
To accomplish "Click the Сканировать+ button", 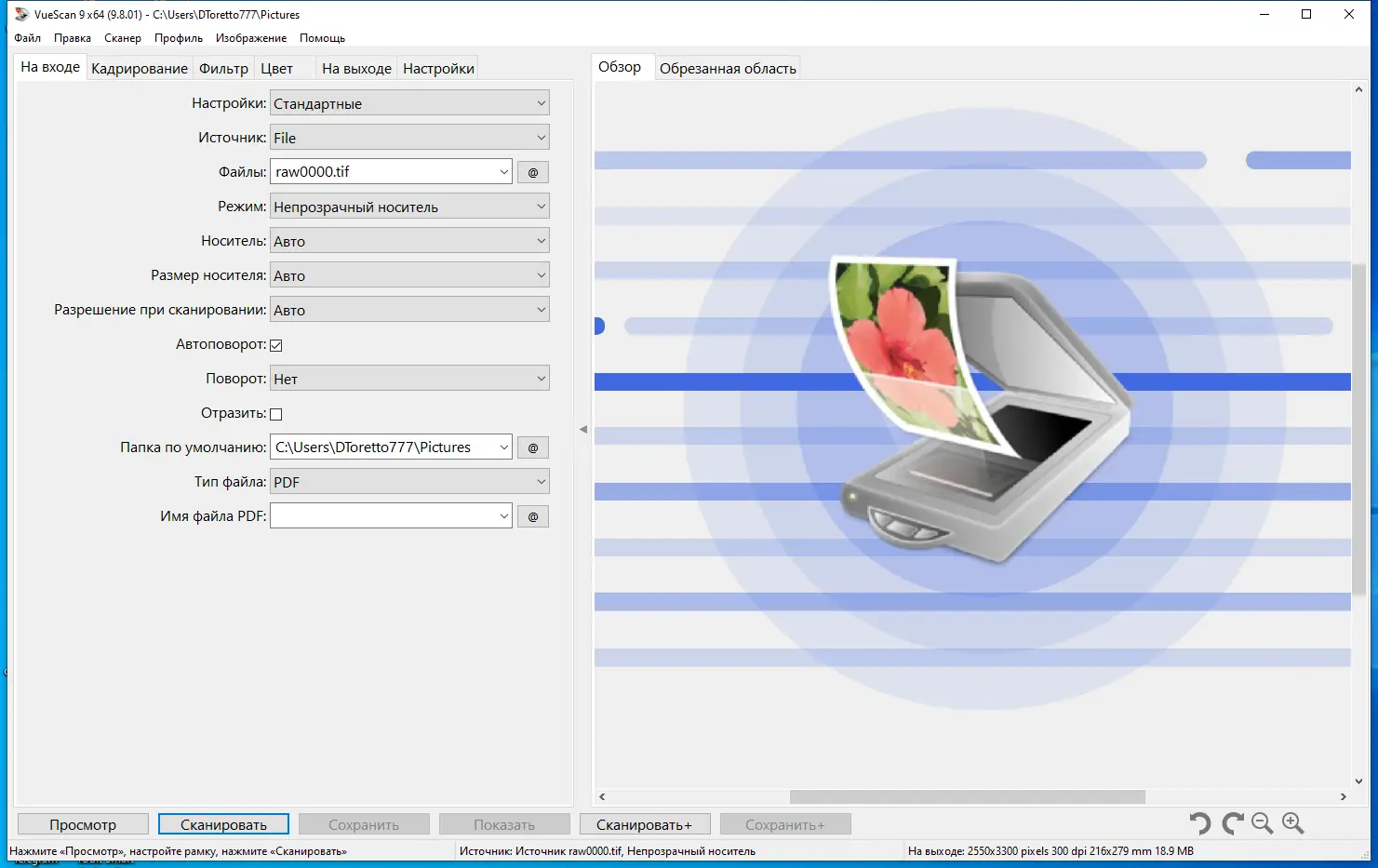I will click(x=645, y=823).
